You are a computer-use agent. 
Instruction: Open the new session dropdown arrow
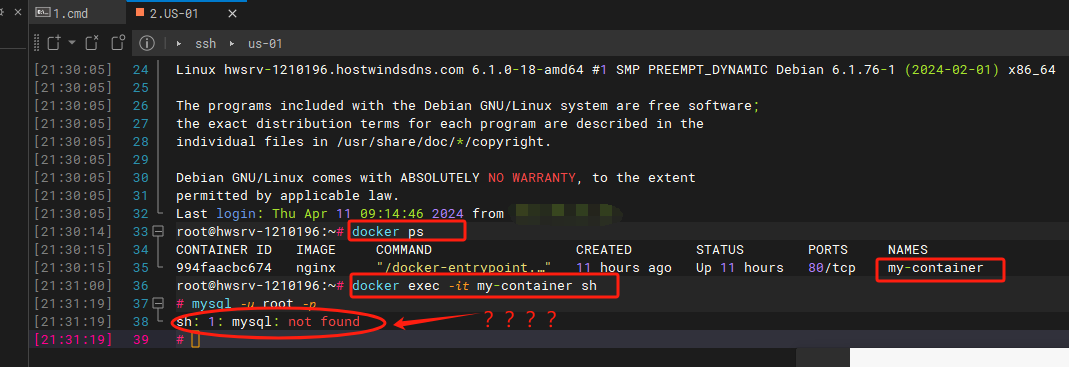click(72, 43)
